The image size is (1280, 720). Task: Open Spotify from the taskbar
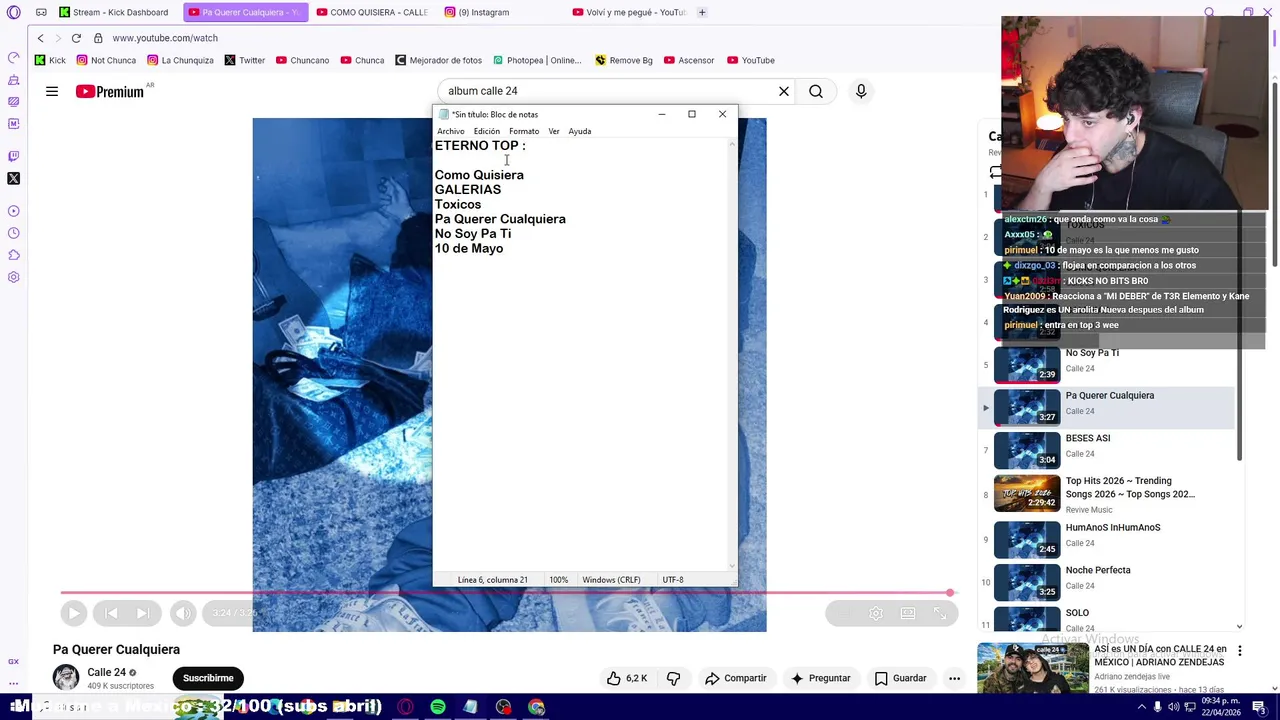point(438,707)
